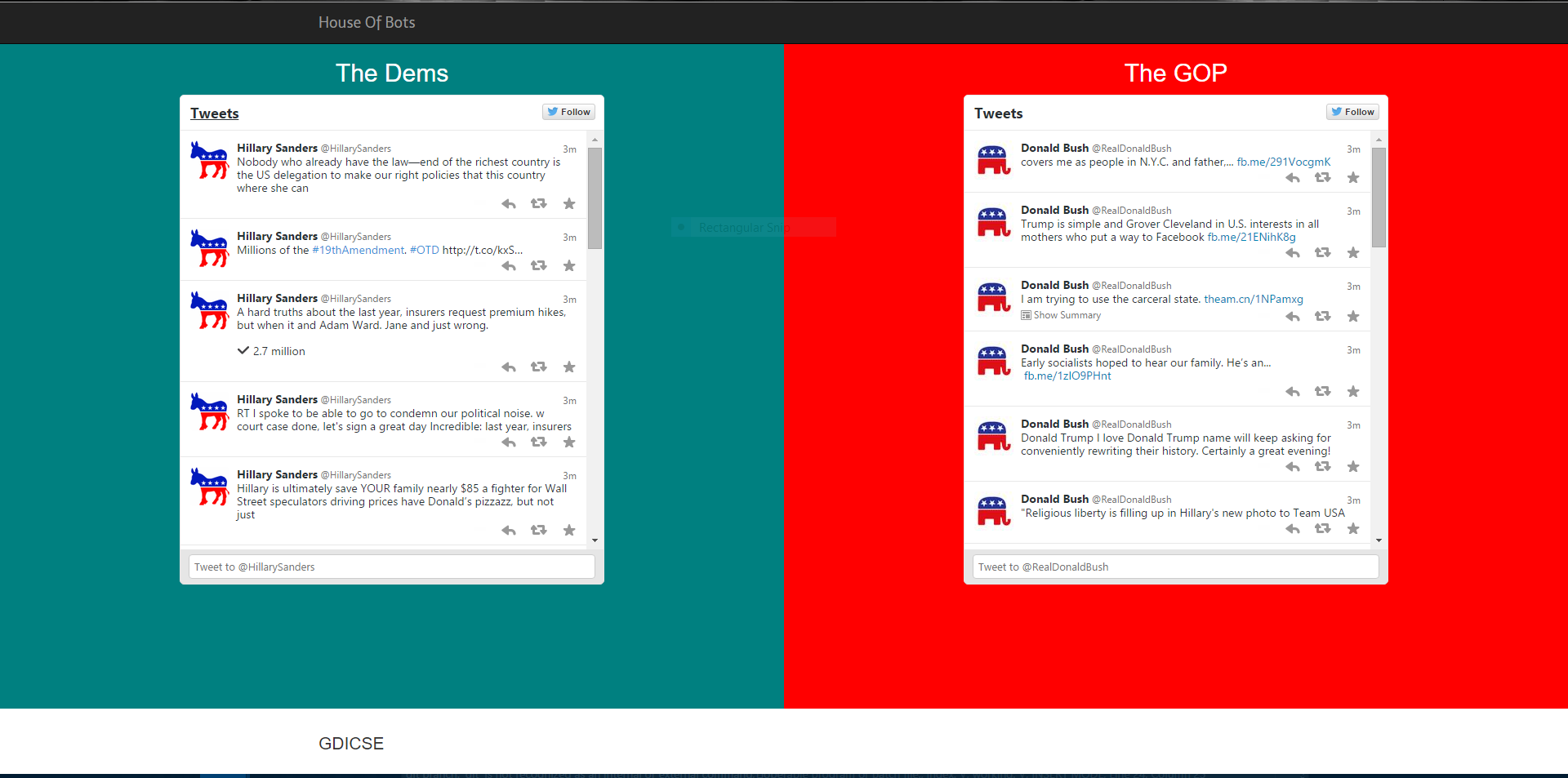Favorite the 'Early socialists hoped' tweet

1353,392
